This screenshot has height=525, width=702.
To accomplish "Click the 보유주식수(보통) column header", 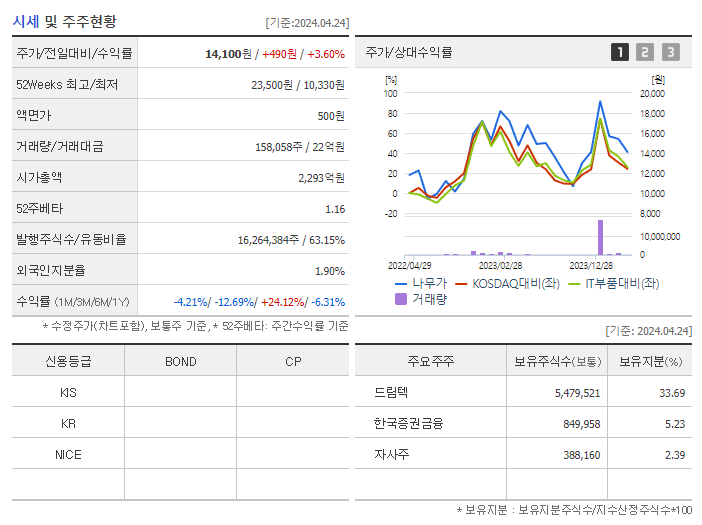I will (x=557, y=361).
